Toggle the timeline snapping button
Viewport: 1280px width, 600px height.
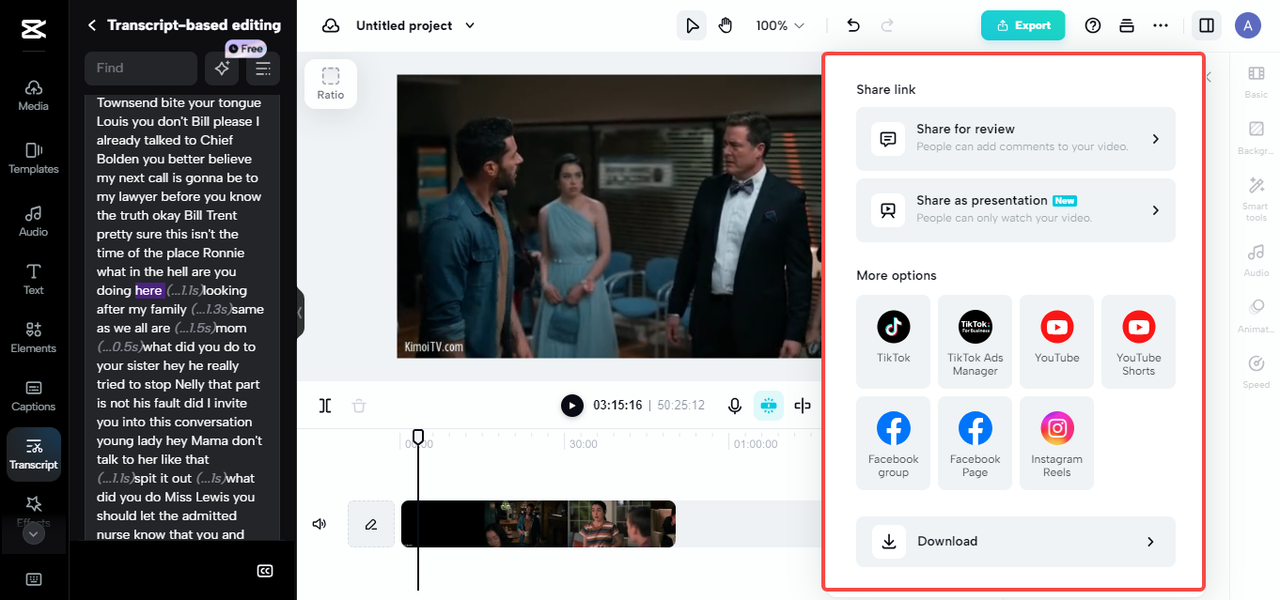(769, 405)
